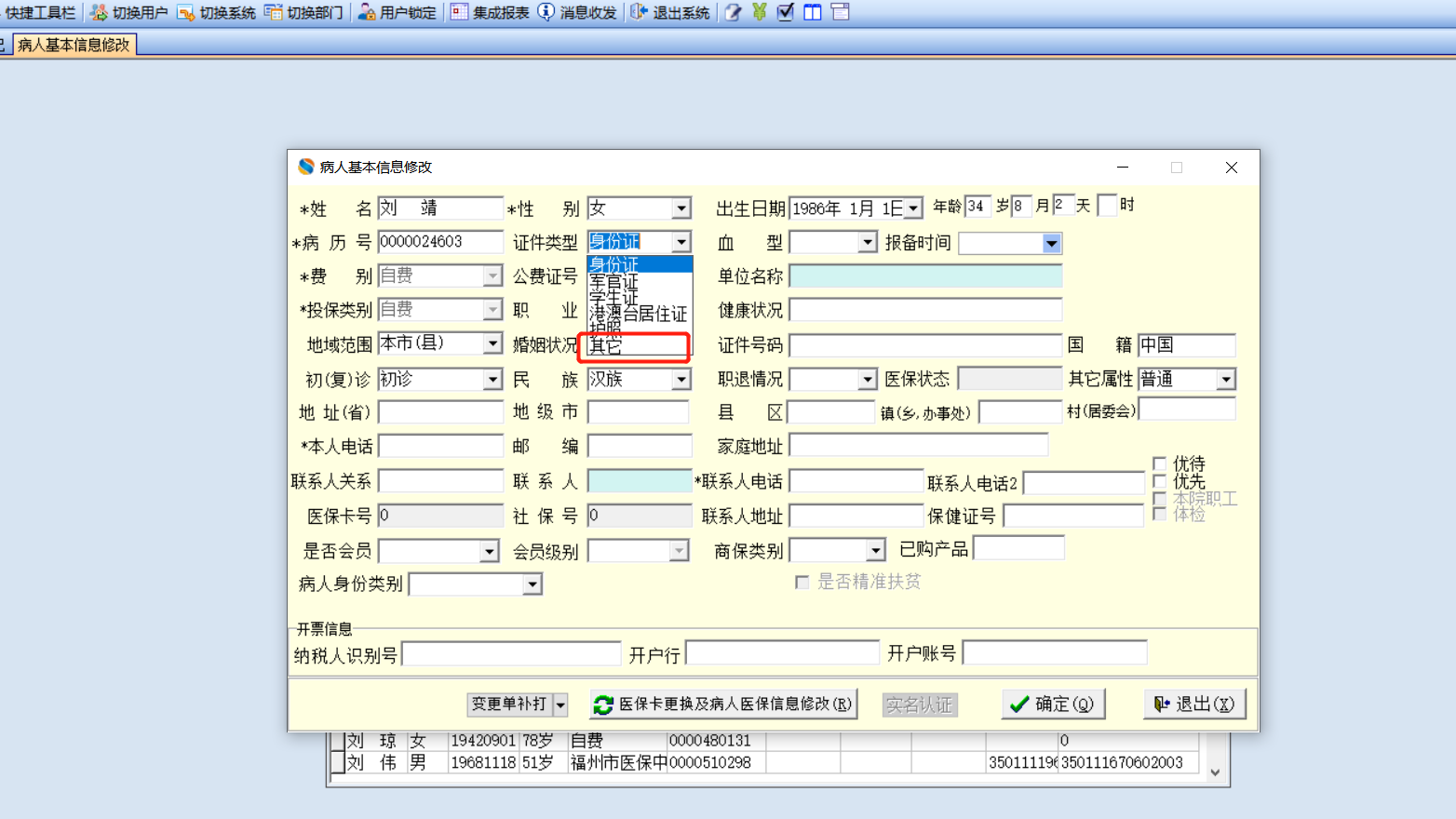1456x819 pixels.
Task: Open the 其它属性 dropdown
Action: click(x=1226, y=380)
